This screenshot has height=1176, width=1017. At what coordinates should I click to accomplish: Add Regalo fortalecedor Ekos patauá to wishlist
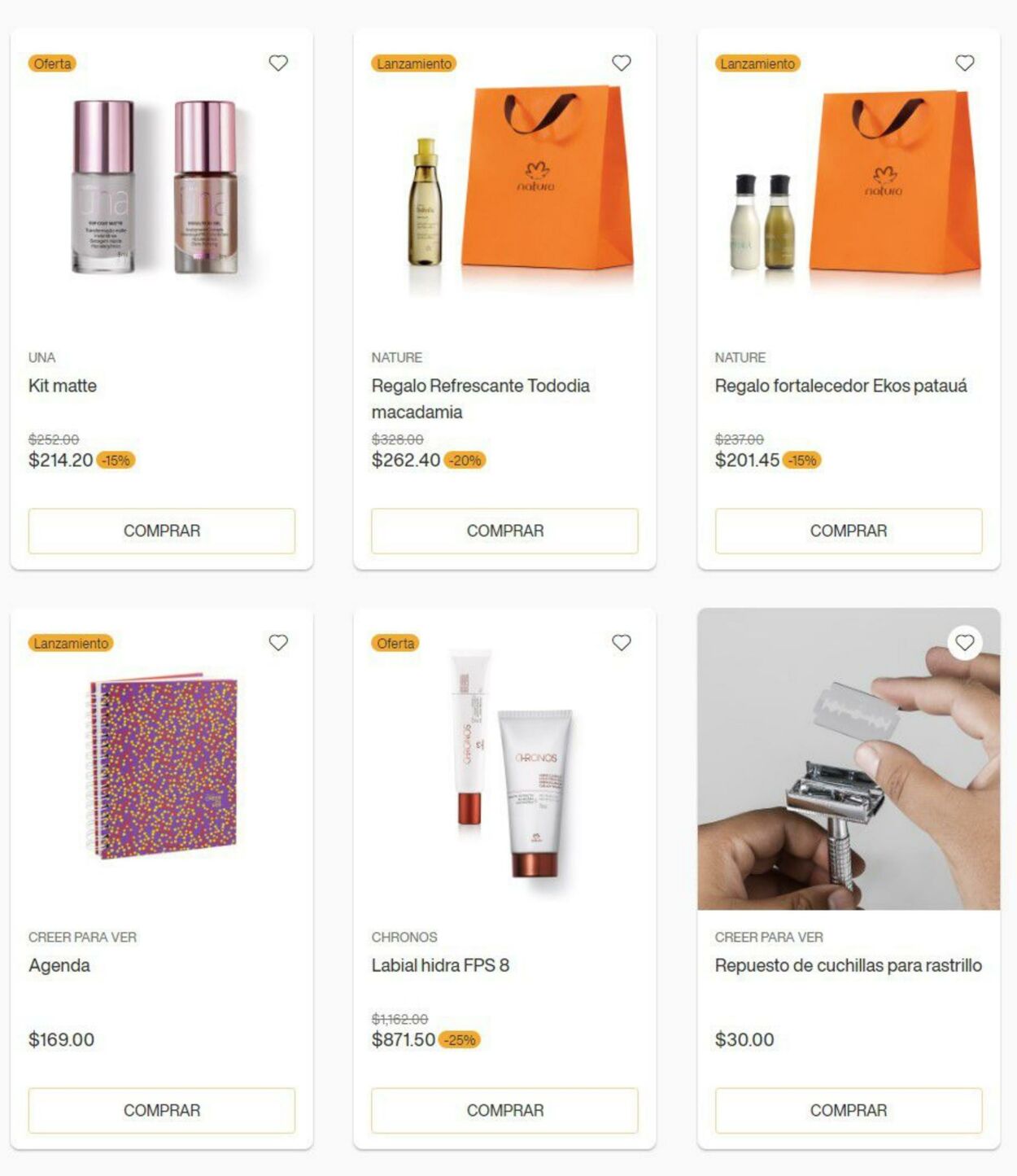[x=965, y=63]
